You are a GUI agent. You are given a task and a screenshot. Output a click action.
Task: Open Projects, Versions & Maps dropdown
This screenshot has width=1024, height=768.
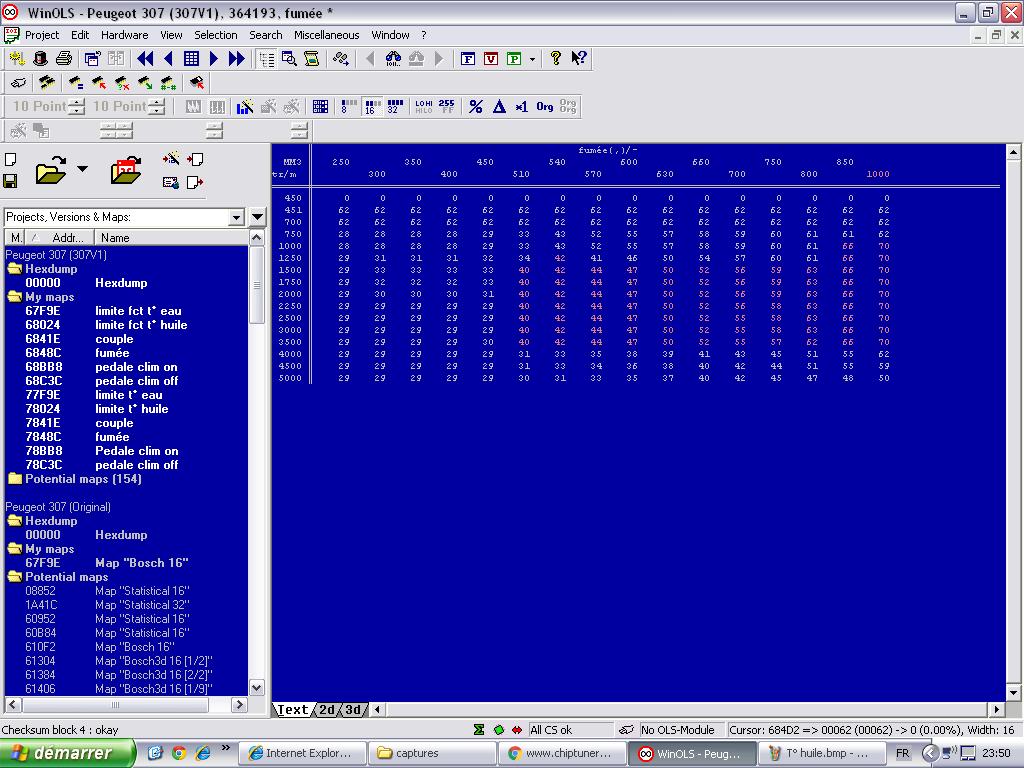tap(236, 217)
